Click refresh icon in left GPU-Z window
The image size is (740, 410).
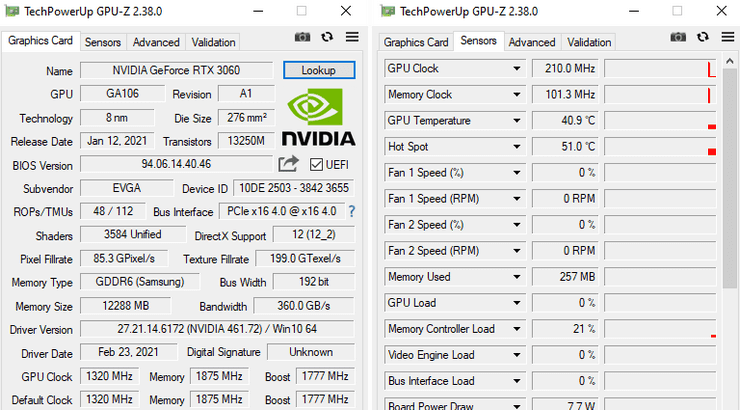click(327, 37)
